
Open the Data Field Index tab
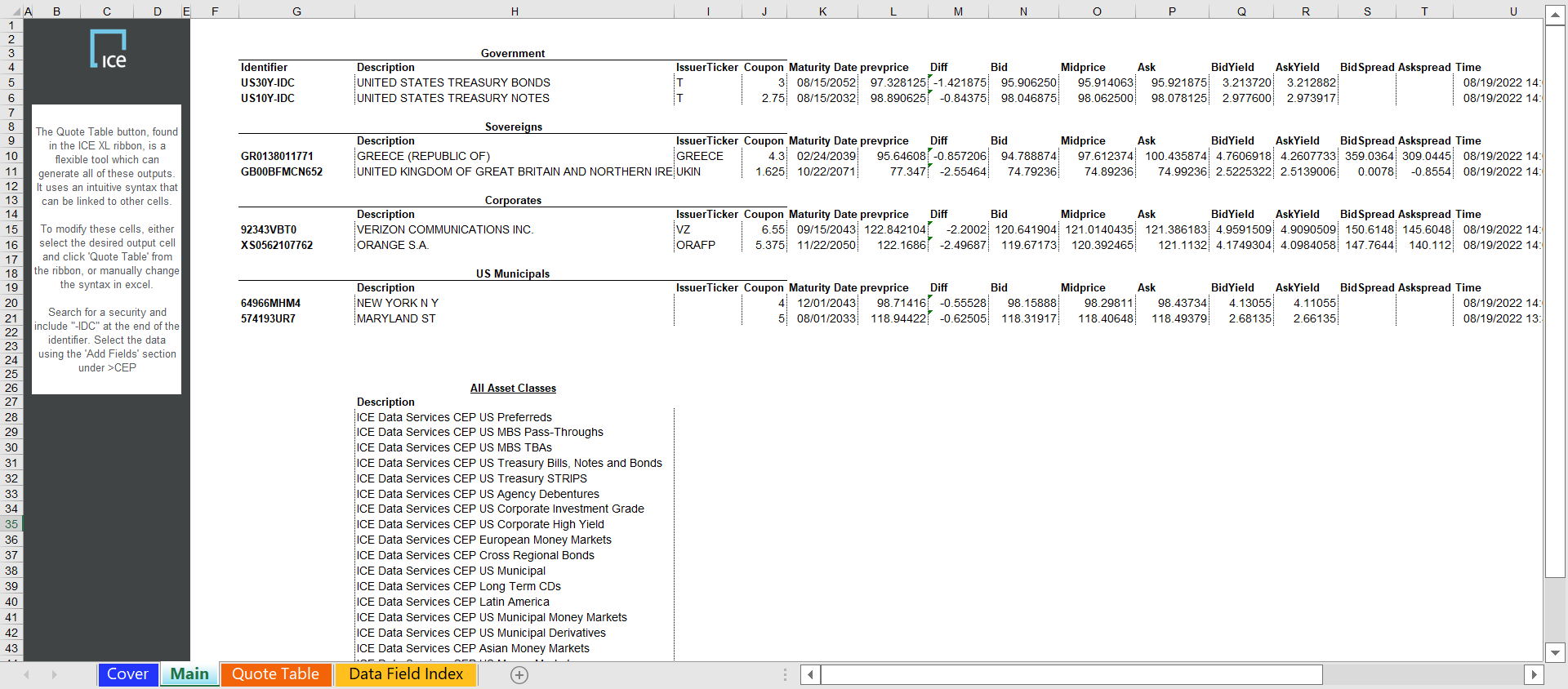(x=406, y=674)
